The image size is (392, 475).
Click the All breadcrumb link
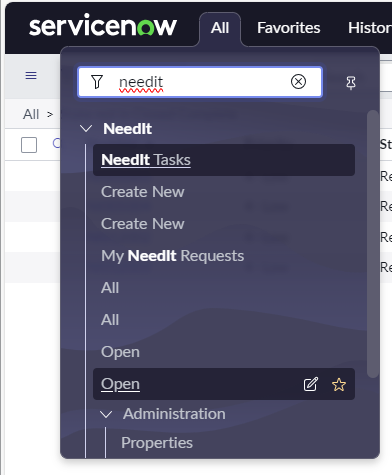point(31,114)
